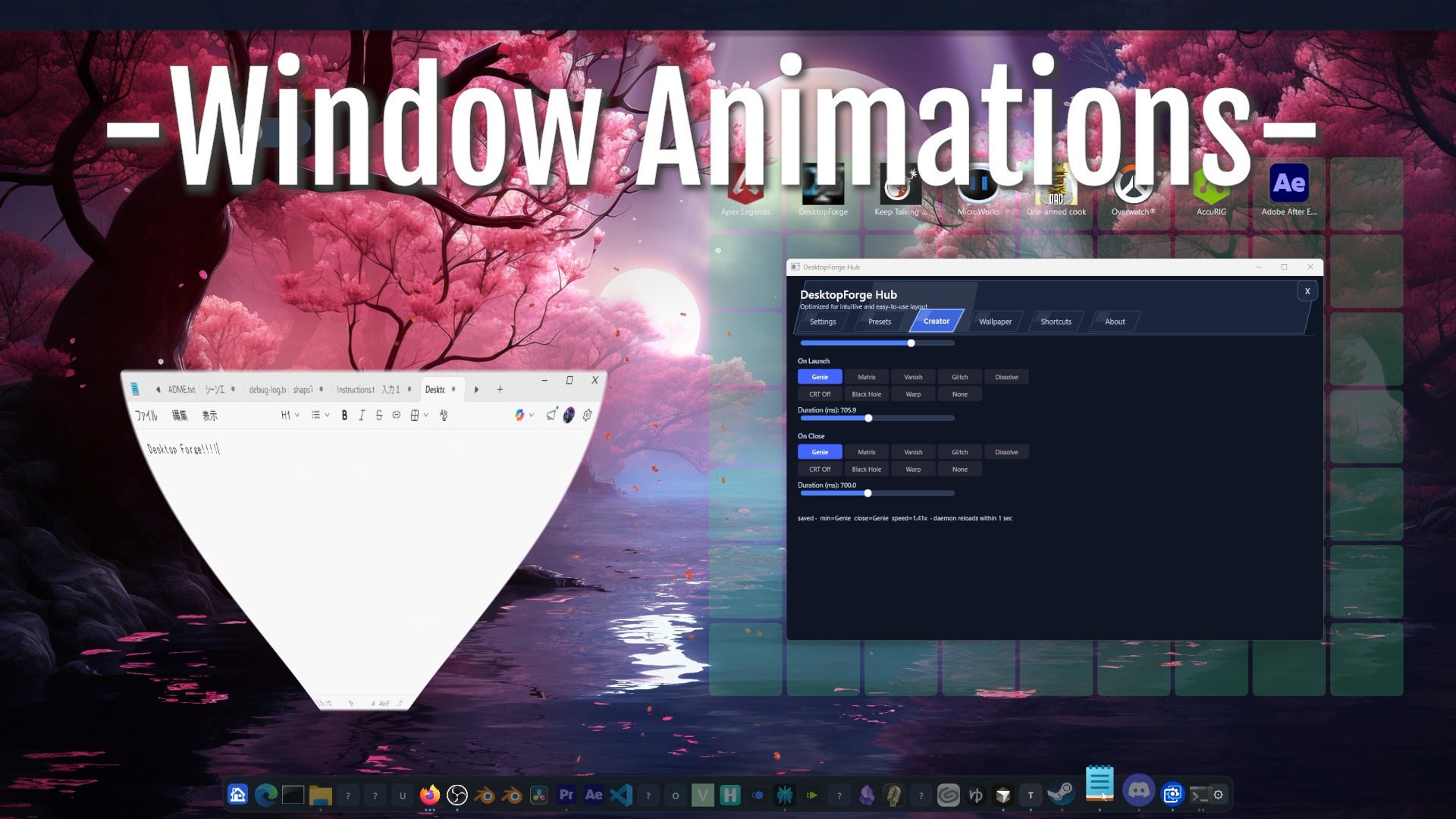This screenshot has width=1456, height=819.
Task: Click into the Notepad text area
Action: click(364, 561)
